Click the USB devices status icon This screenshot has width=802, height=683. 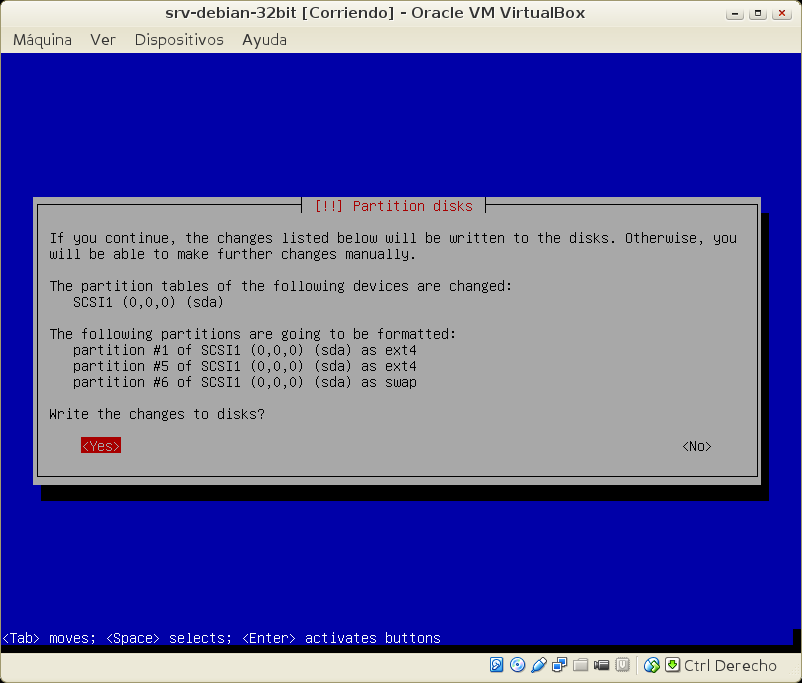click(x=539, y=665)
